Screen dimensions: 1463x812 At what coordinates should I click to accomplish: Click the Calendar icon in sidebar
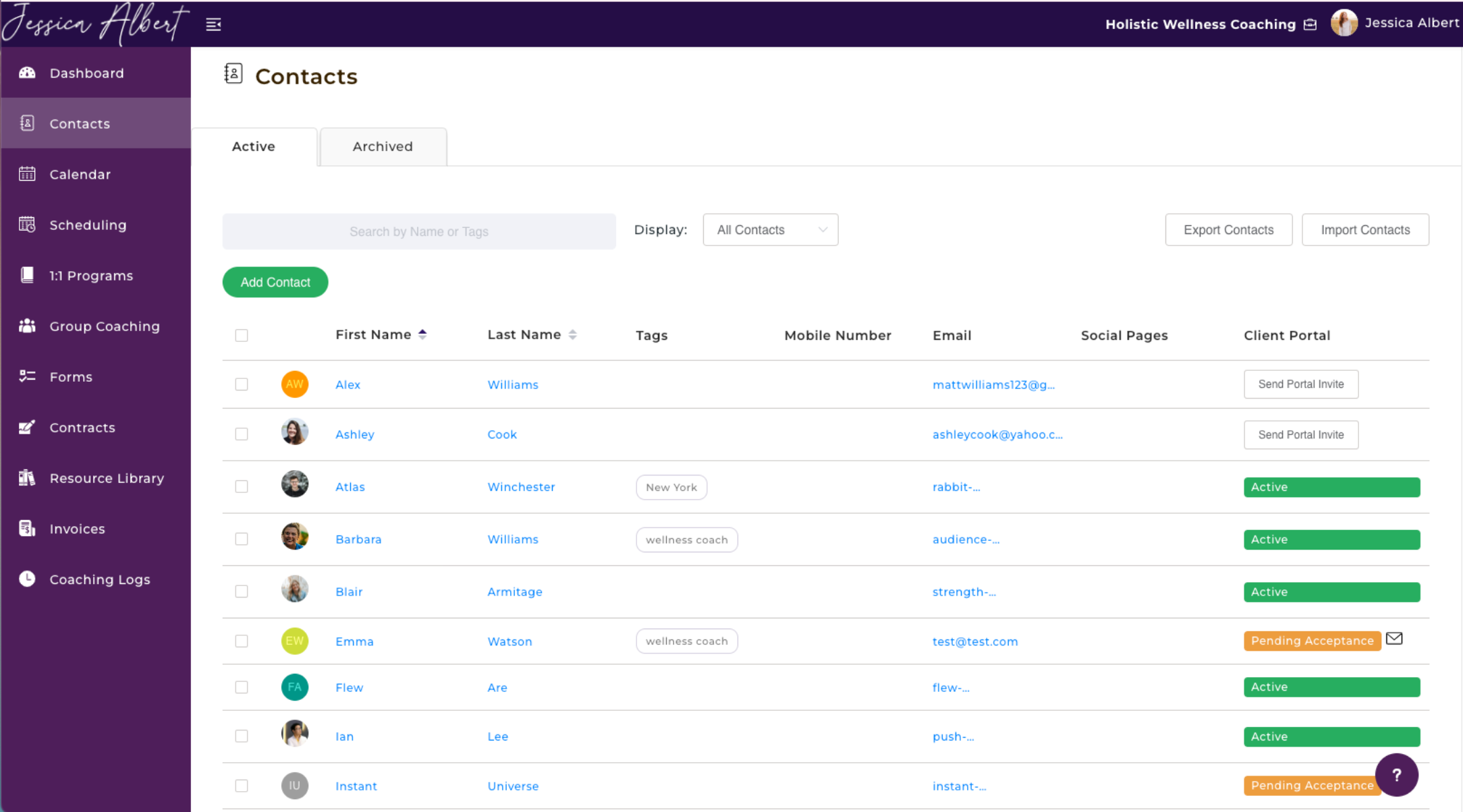point(27,174)
